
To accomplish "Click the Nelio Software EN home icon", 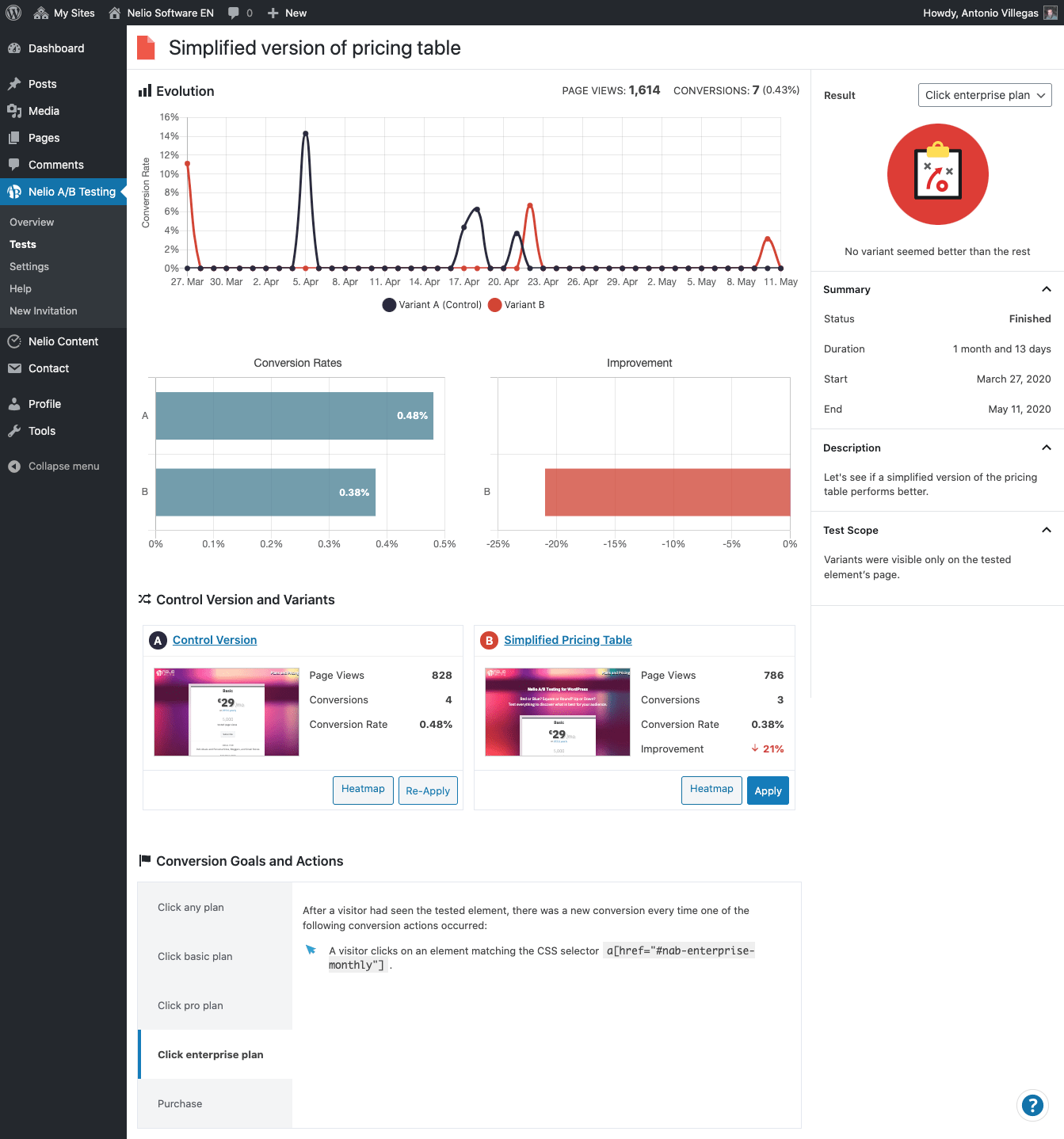I will (x=115, y=13).
